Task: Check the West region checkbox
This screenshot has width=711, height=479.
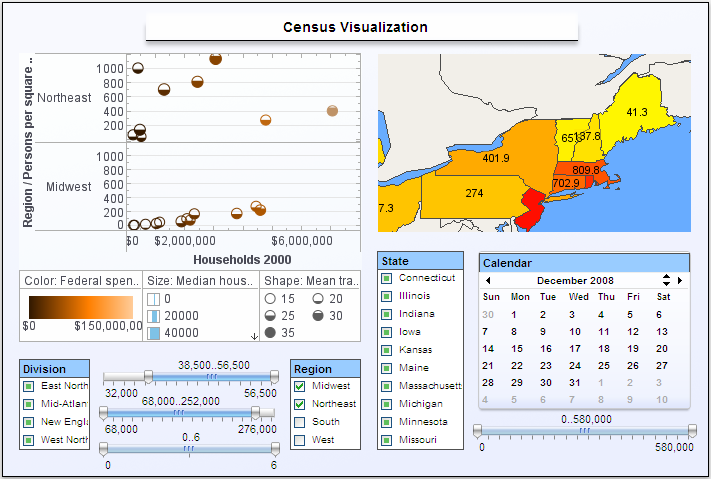Action: (300, 440)
